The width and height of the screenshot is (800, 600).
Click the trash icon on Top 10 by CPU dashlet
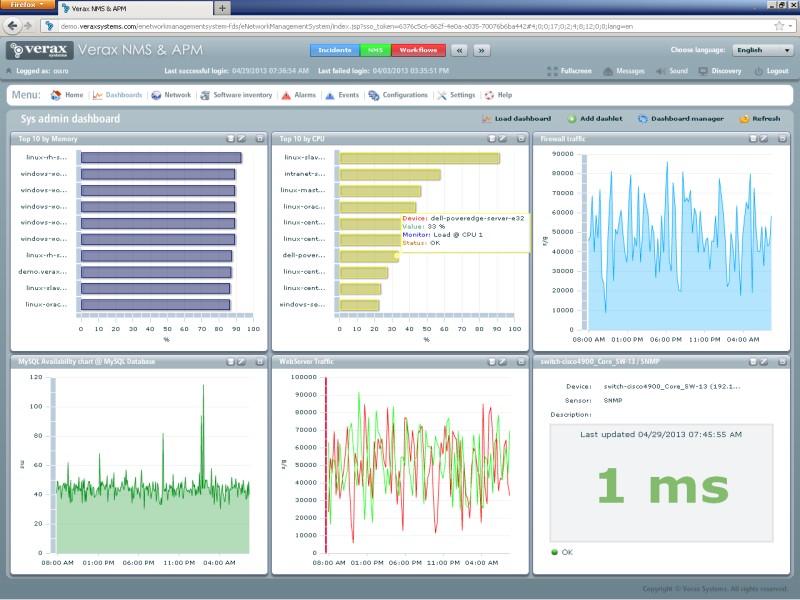tap(492, 138)
